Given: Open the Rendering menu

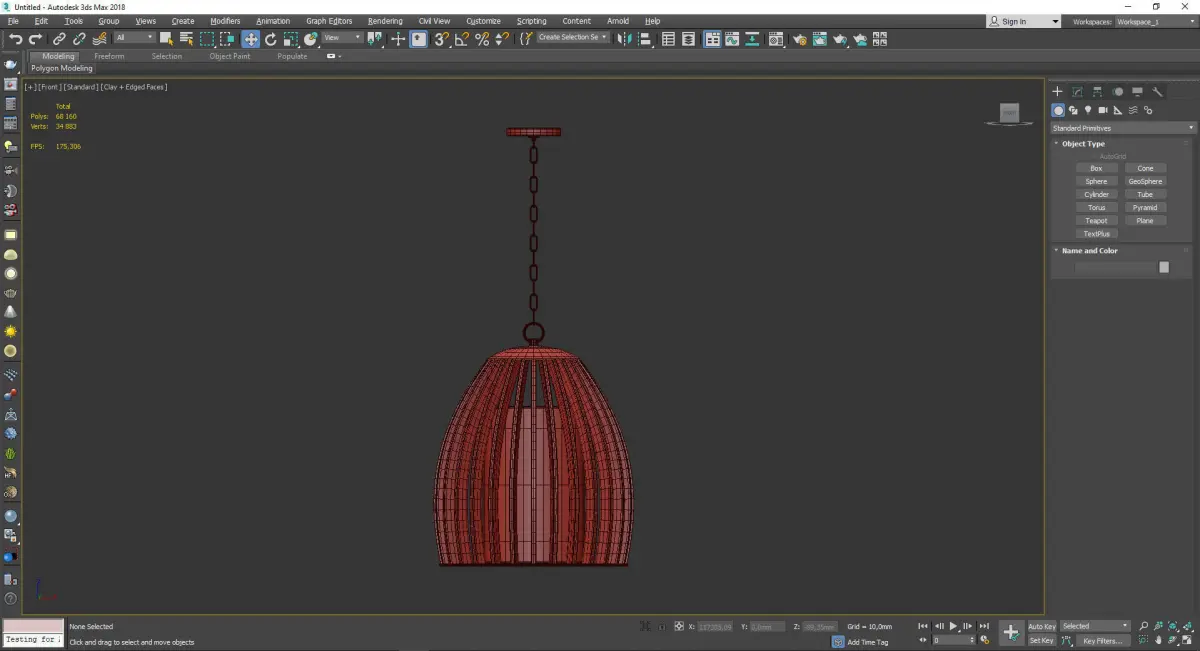Looking at the screenshot, I should pos(384,21).
